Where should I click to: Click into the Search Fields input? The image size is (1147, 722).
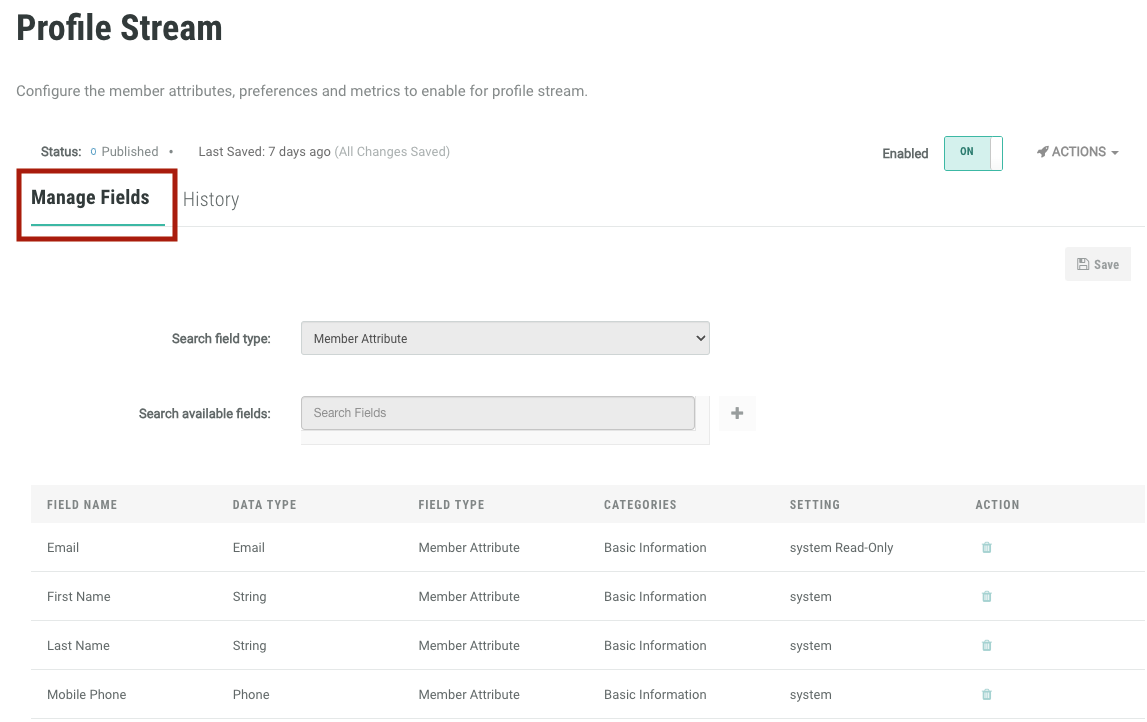point(498,413)
